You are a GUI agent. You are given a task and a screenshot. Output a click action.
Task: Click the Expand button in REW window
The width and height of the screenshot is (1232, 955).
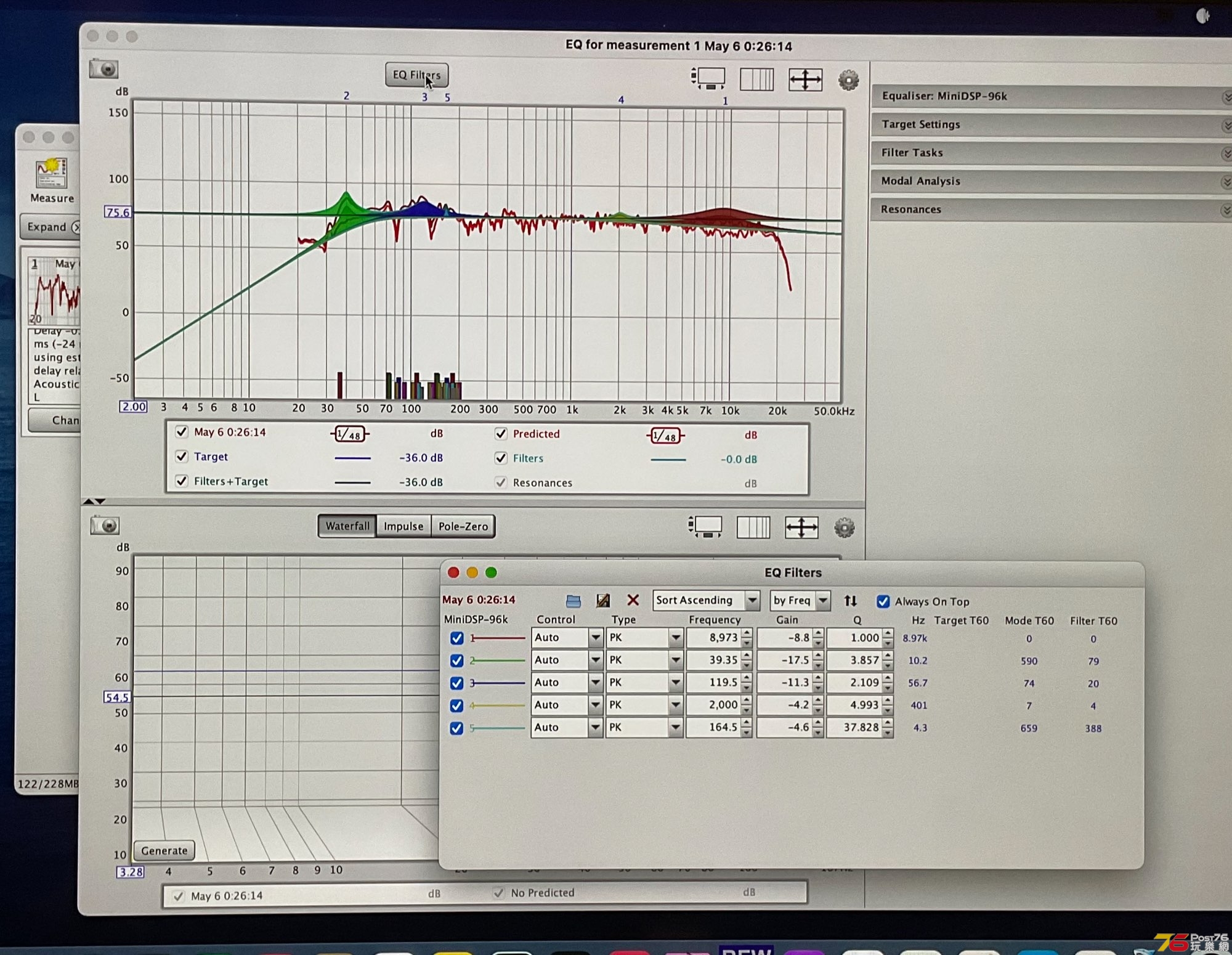click(x=51, y=227)
